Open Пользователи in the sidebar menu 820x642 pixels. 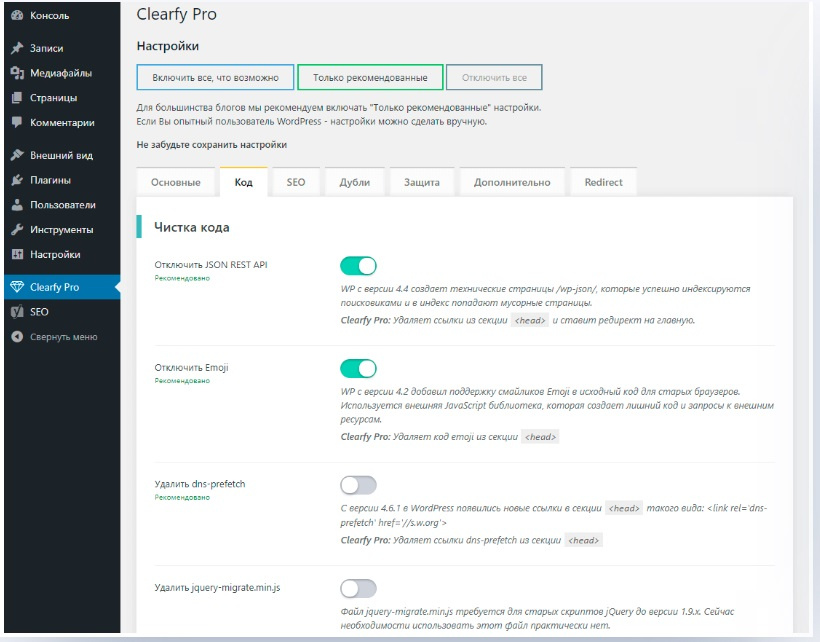point(62,205)
